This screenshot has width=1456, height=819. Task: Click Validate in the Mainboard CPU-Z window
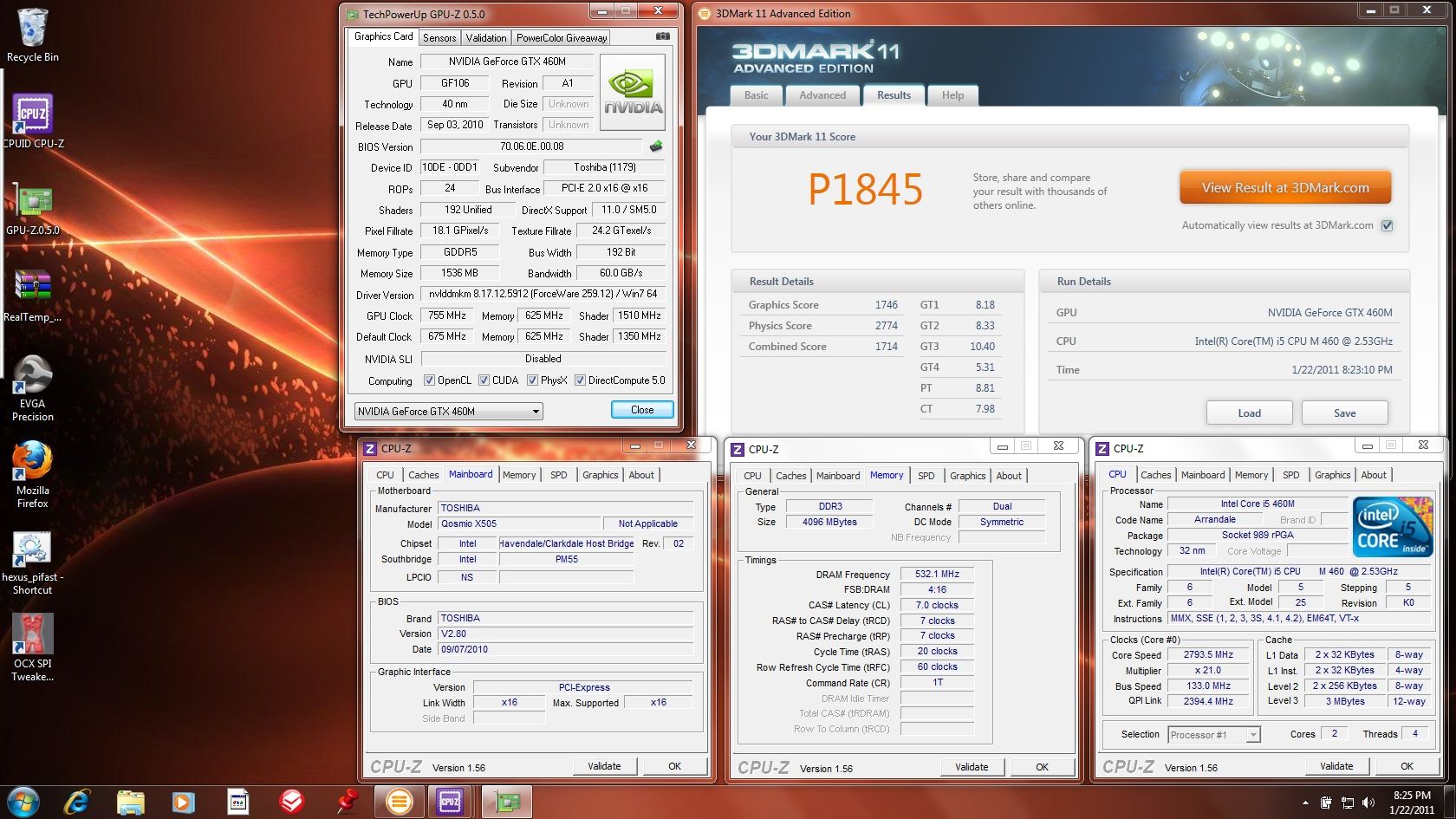pyautogui.click(x=605, y=766)
